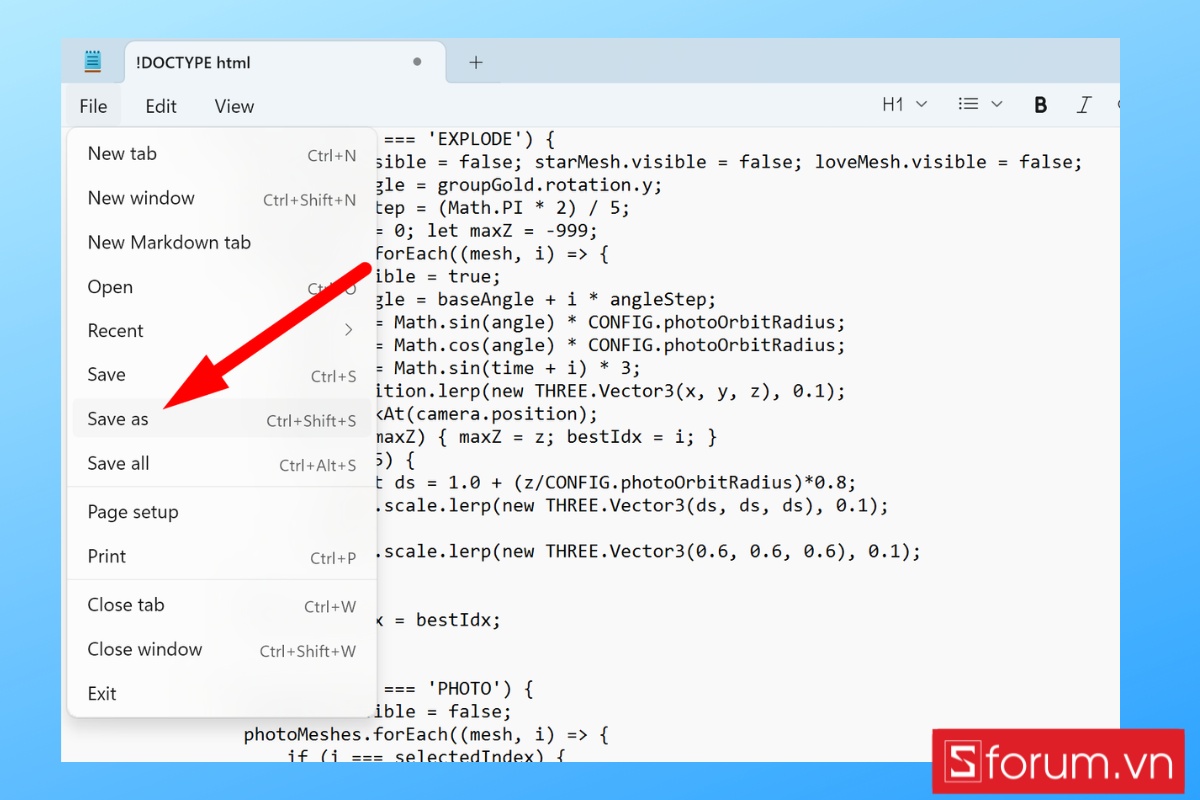Image resolution: width=1200 pixels, height=800 pixels.
Task: Select Page setup in the File menu
Action: (132, 511)
